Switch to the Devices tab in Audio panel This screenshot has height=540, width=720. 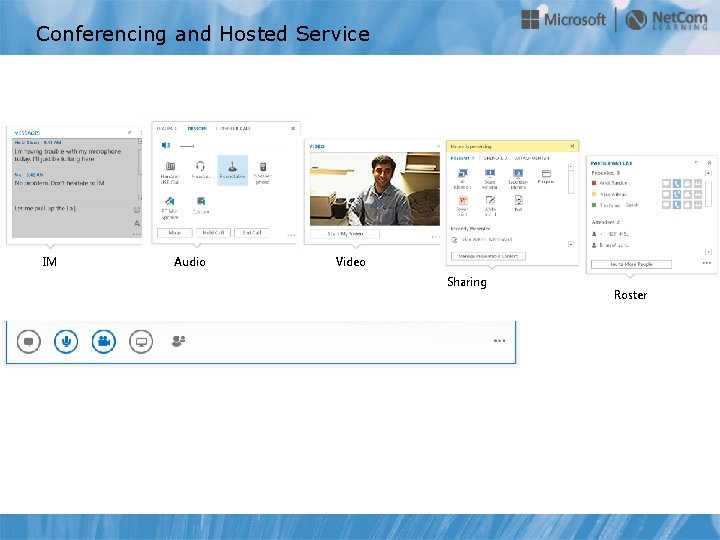coord(197,129)
